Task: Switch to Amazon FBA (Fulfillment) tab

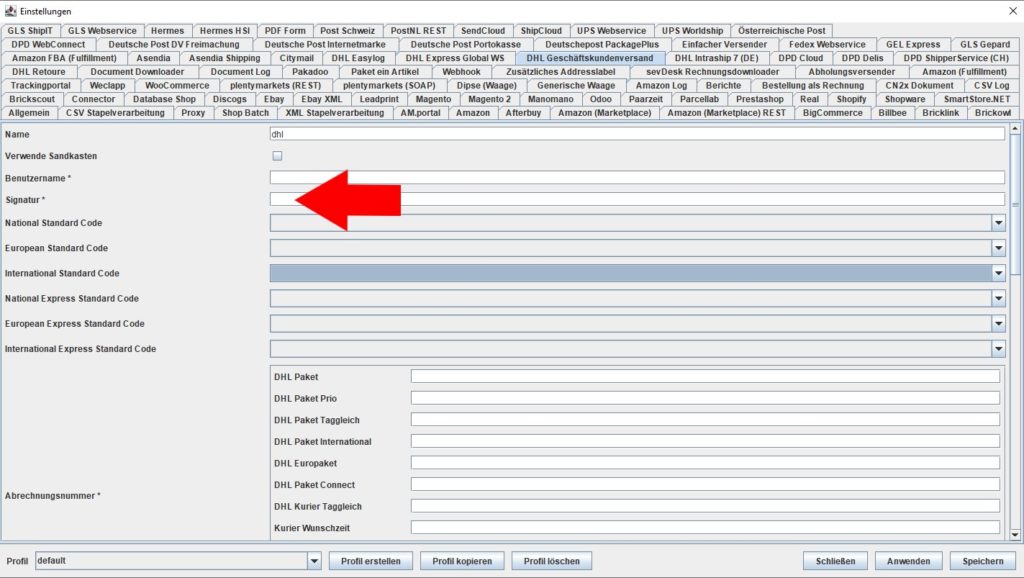Action: click(x=64, y=58)
